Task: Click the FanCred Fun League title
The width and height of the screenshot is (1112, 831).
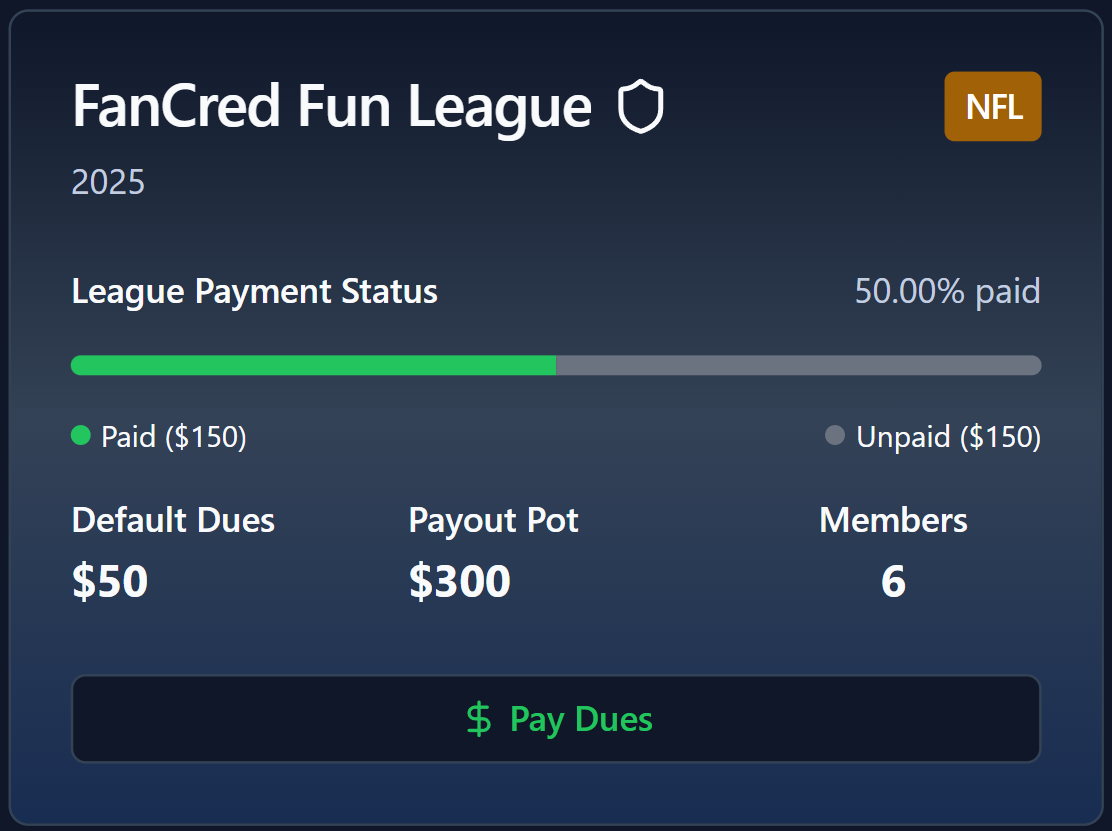Action: coord(332,106)
